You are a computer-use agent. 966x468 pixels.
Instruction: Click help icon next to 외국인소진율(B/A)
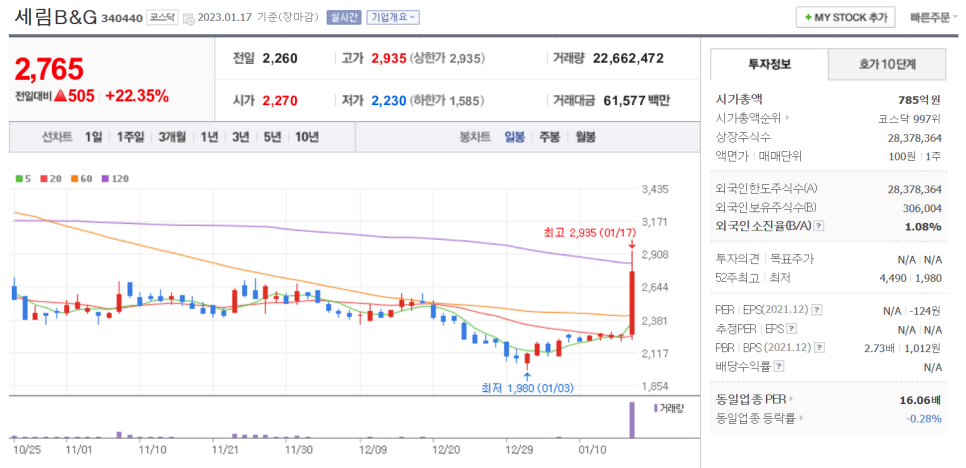pyautogui.click(x=818, y=226)
